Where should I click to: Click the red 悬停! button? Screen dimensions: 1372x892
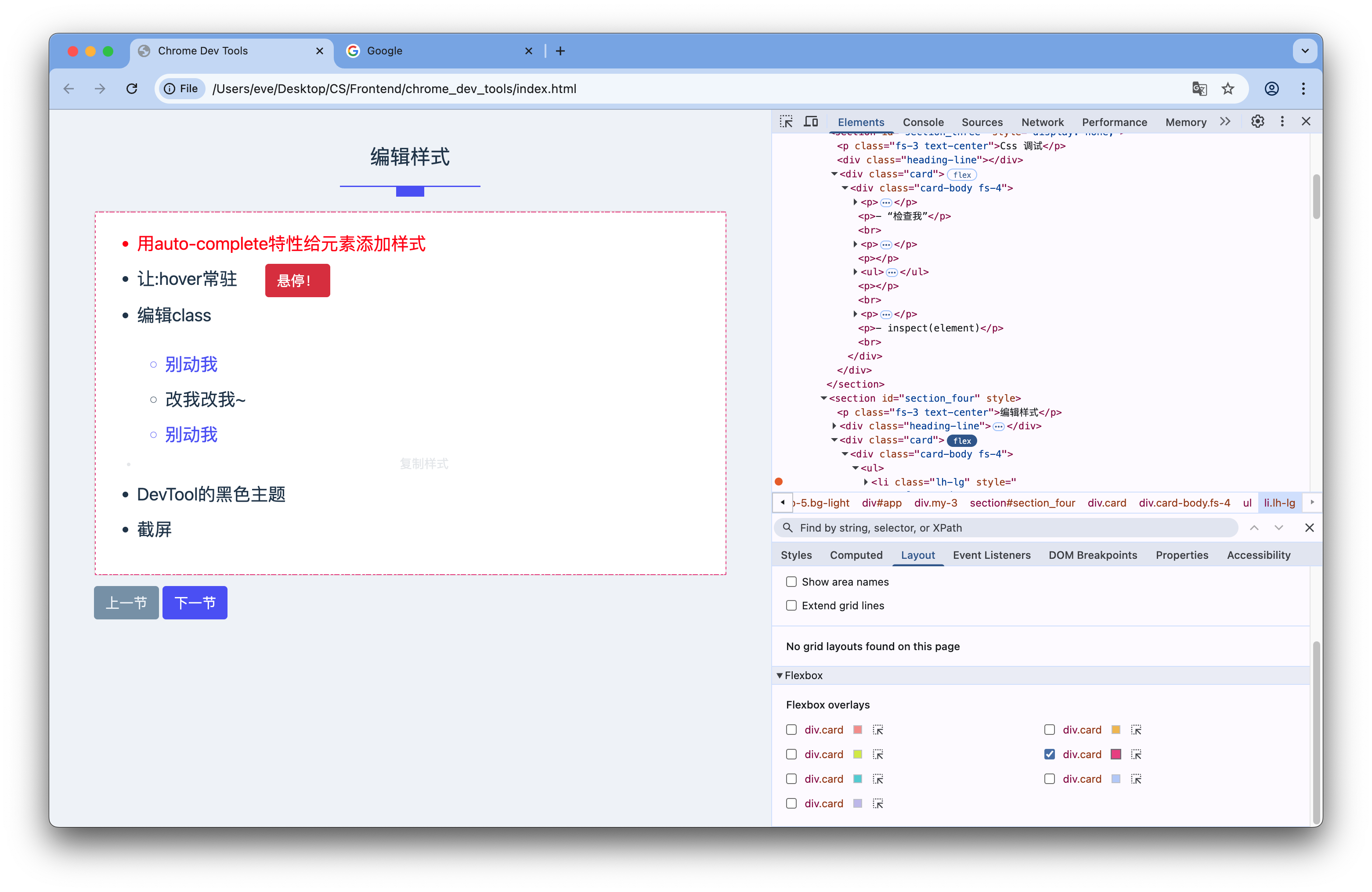coord(297,281)
